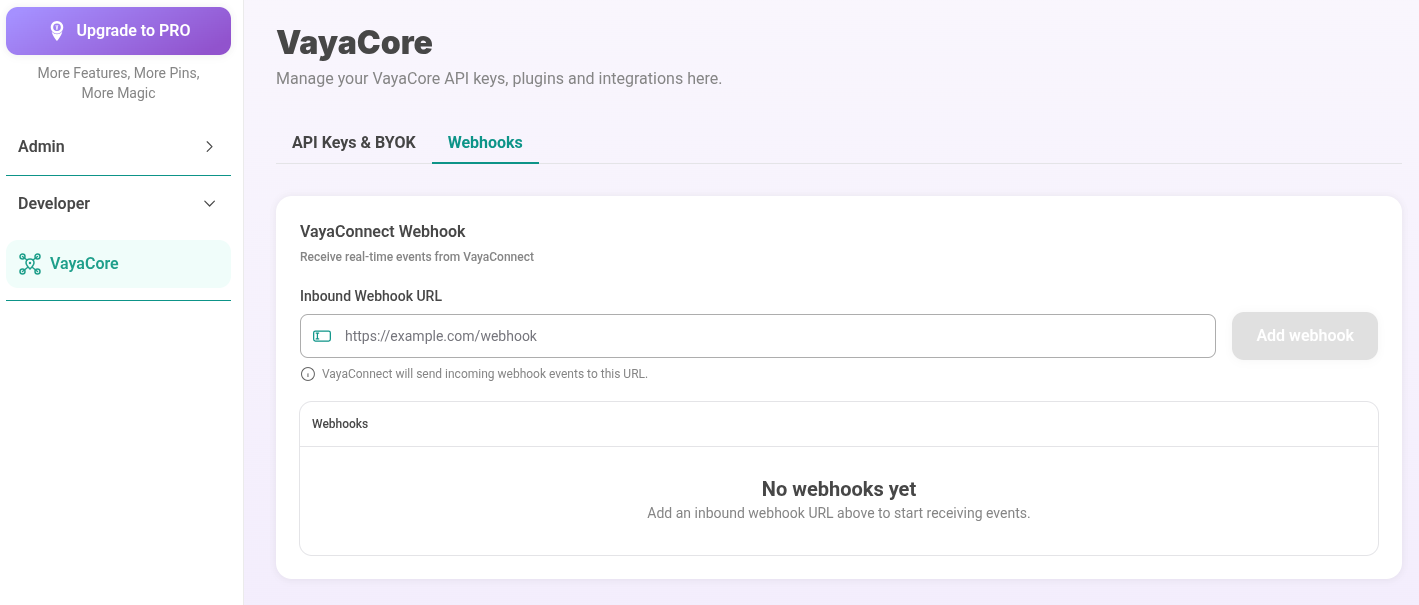This screenshot has width=1419, height=605.
Task: Click the 'No webhooks yet' message
Action: (x=839, y=489)
